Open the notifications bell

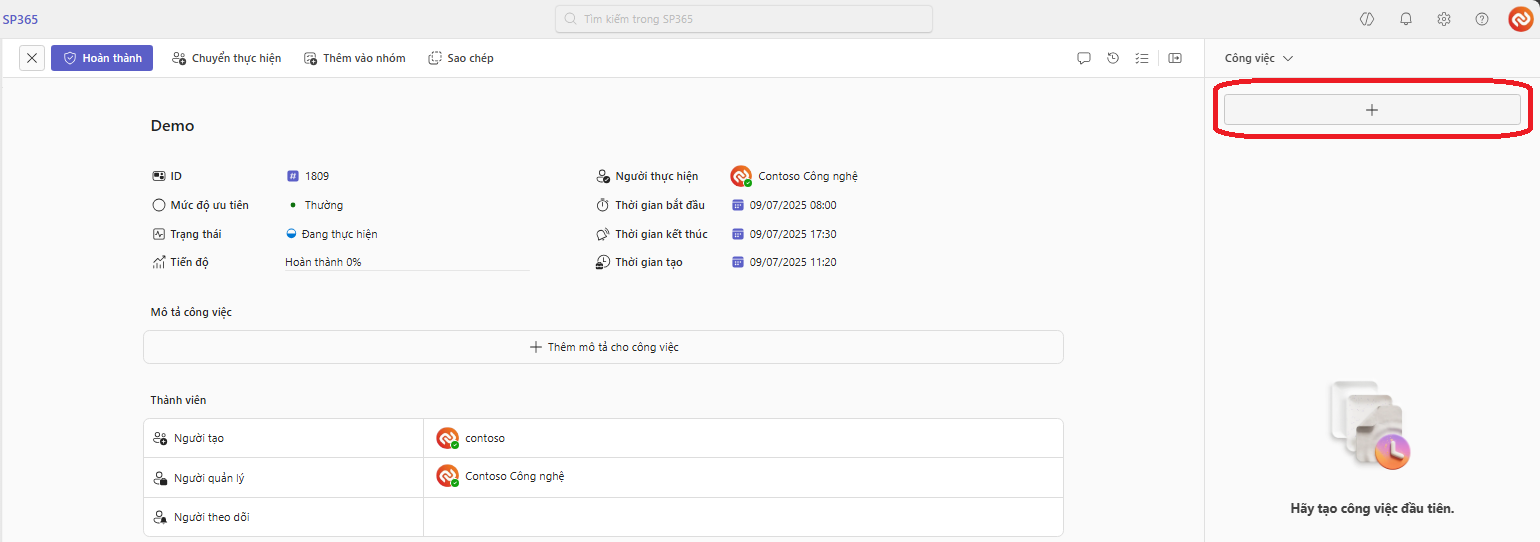point(1406,19)
